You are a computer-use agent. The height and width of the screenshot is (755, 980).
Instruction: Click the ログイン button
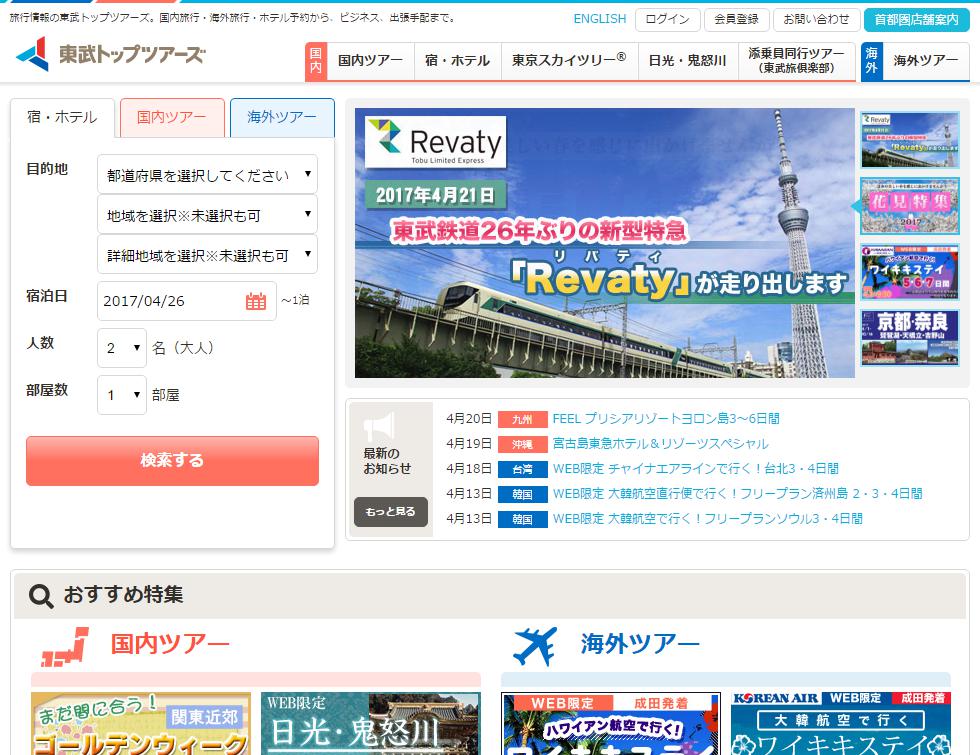coord(667,19)
